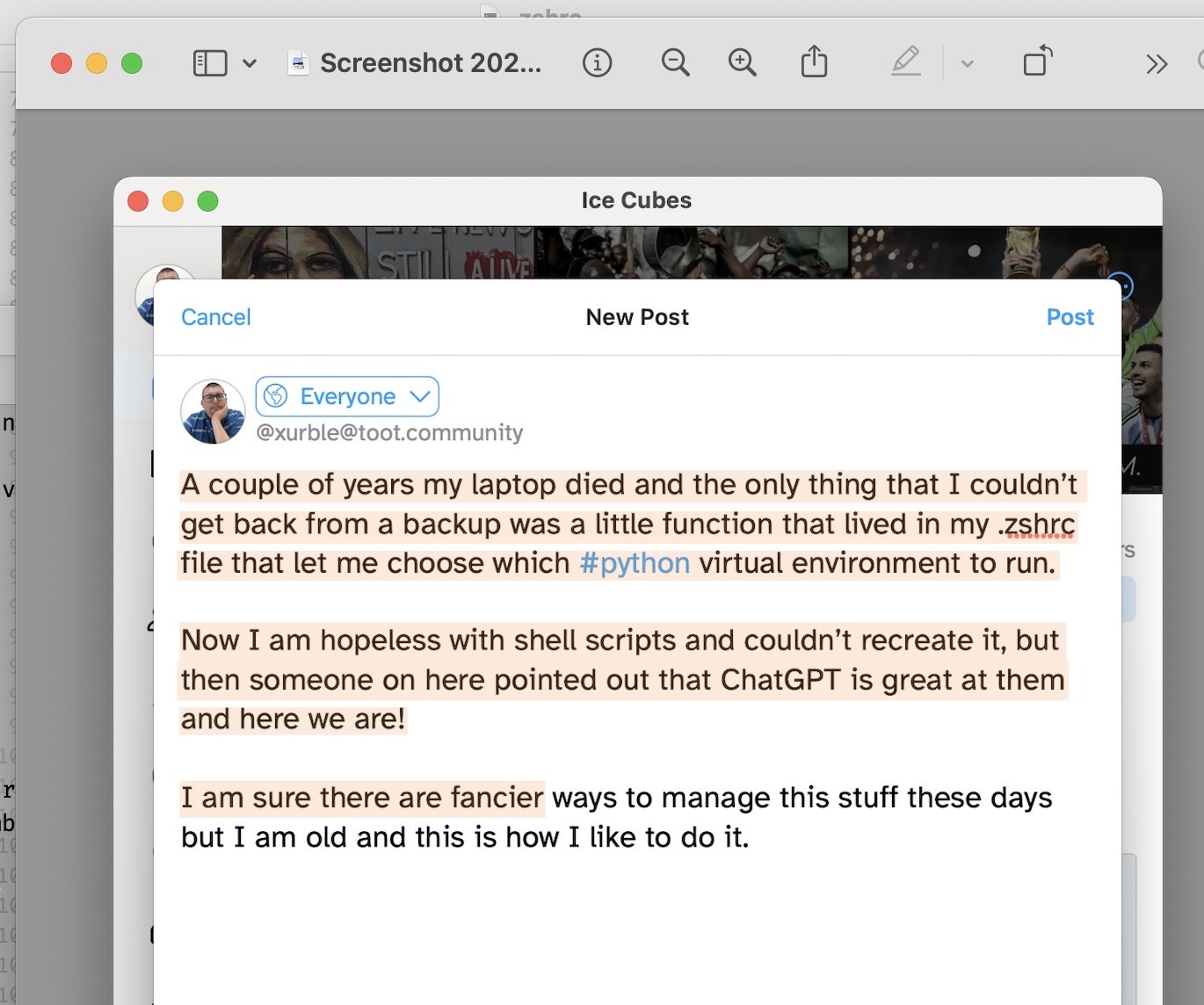Activate the Markup highlight pen tool
Viewport: 1204px width, 1005px height.
tap(906, 61)
